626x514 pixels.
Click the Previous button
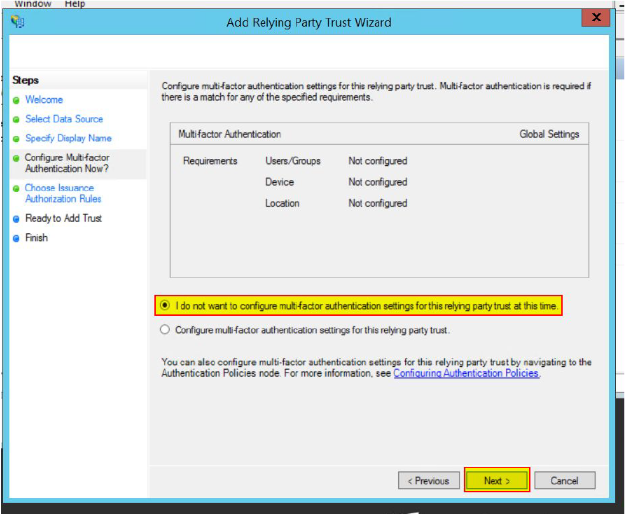pos(429,481)
